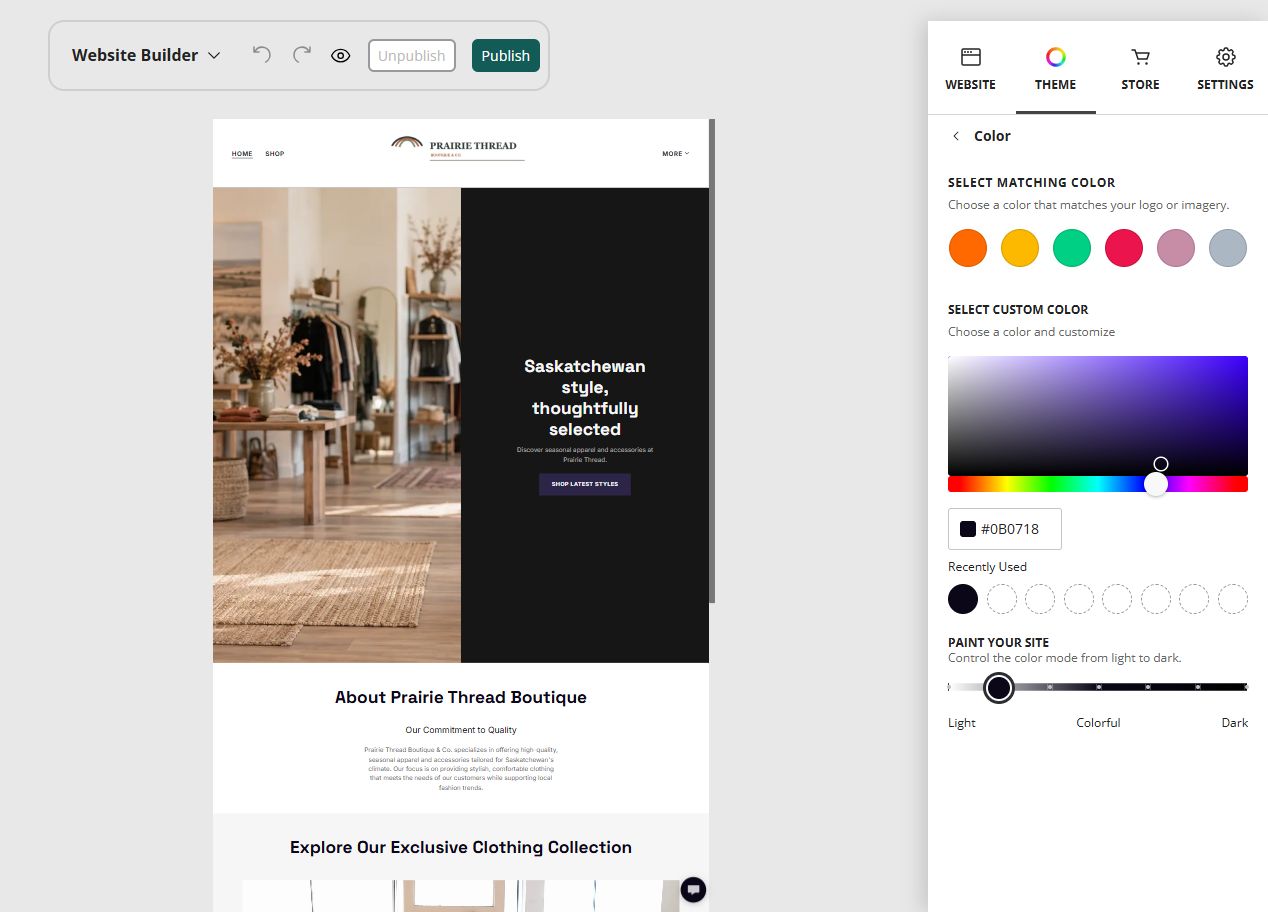Click the redo arrow icon
The width and height of the screenshot is (1268, 912).
click(302, 55)
